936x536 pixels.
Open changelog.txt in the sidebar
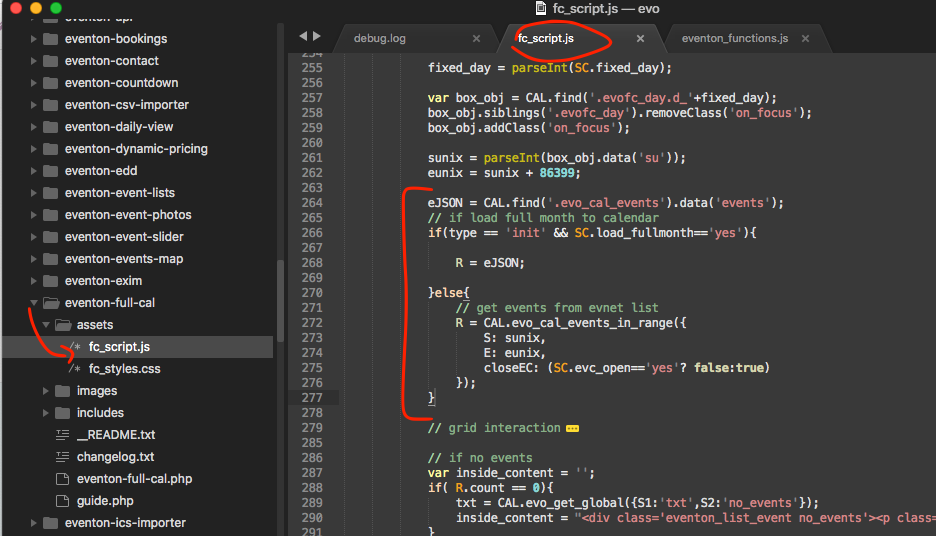pyautogui.click(x=115, y=457)
